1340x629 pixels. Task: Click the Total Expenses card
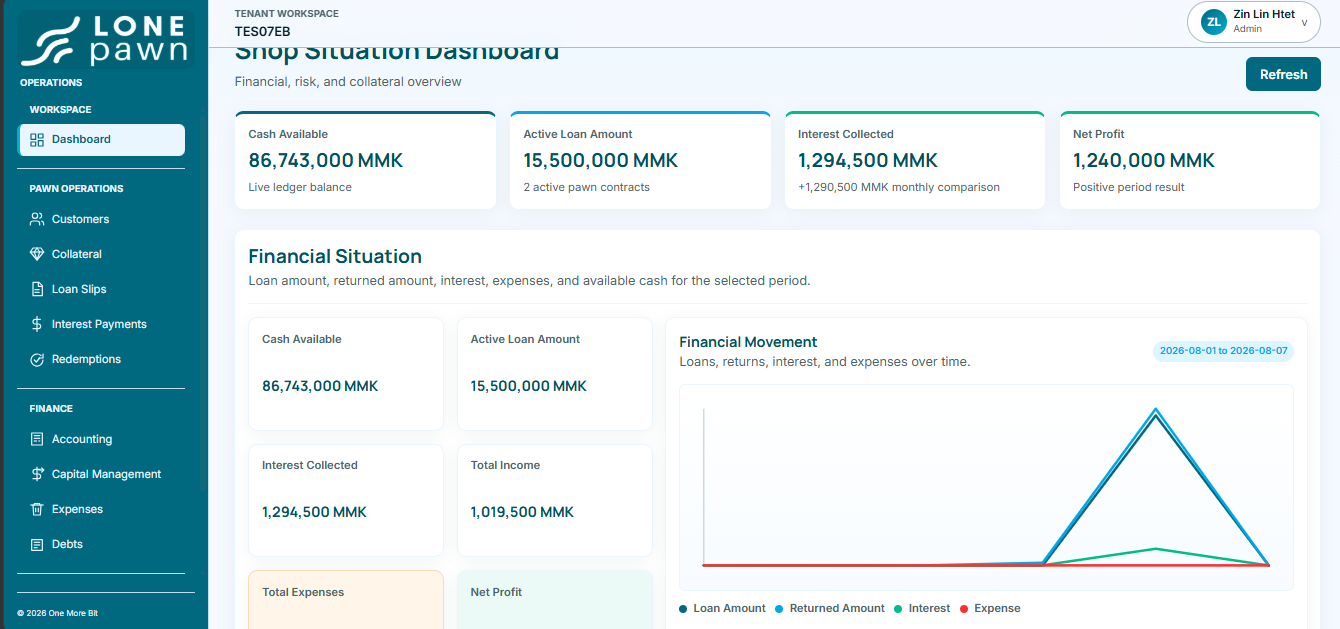pos(346,600)
